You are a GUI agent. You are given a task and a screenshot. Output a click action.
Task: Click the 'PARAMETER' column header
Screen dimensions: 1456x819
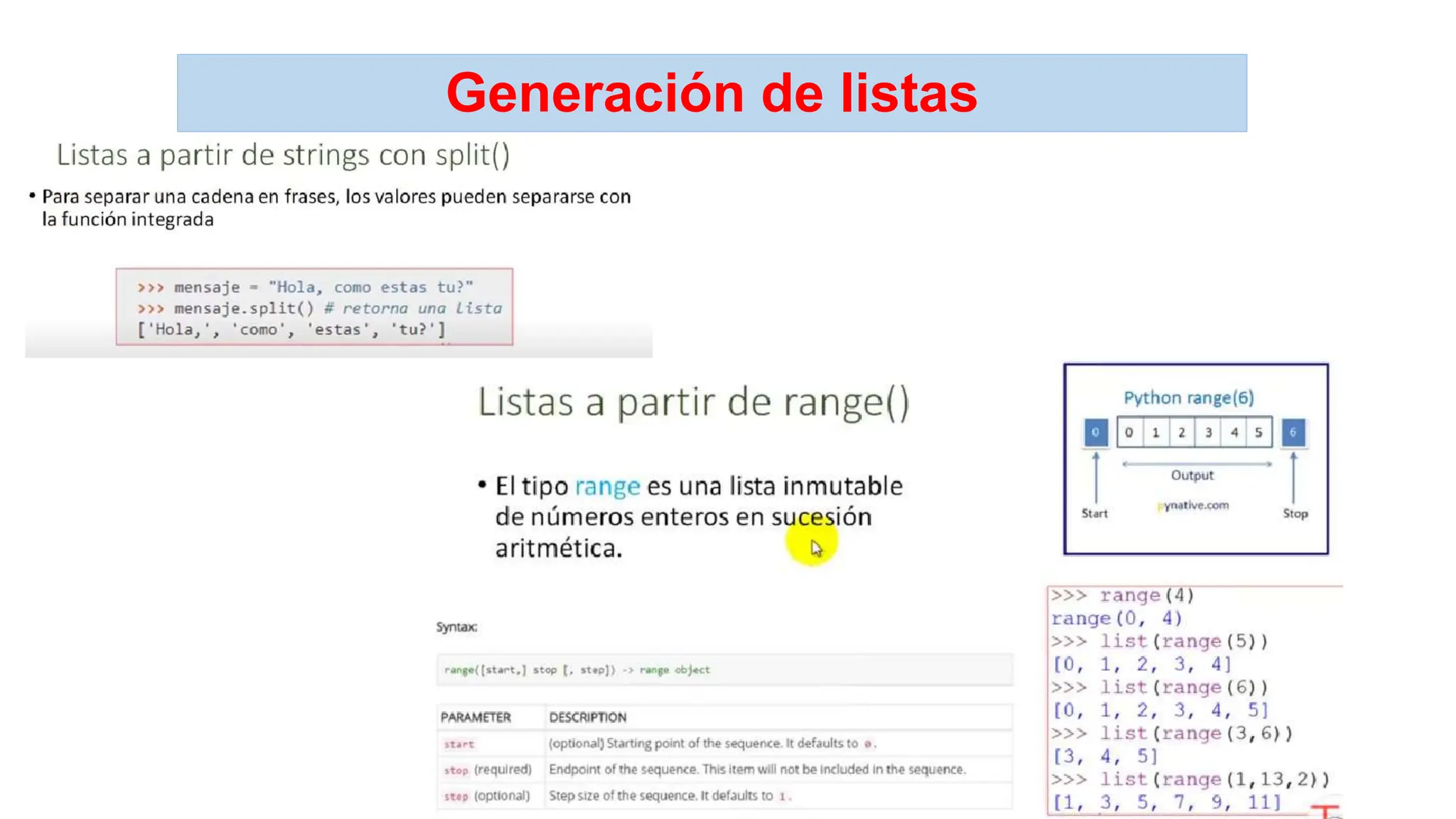point(476,717)
